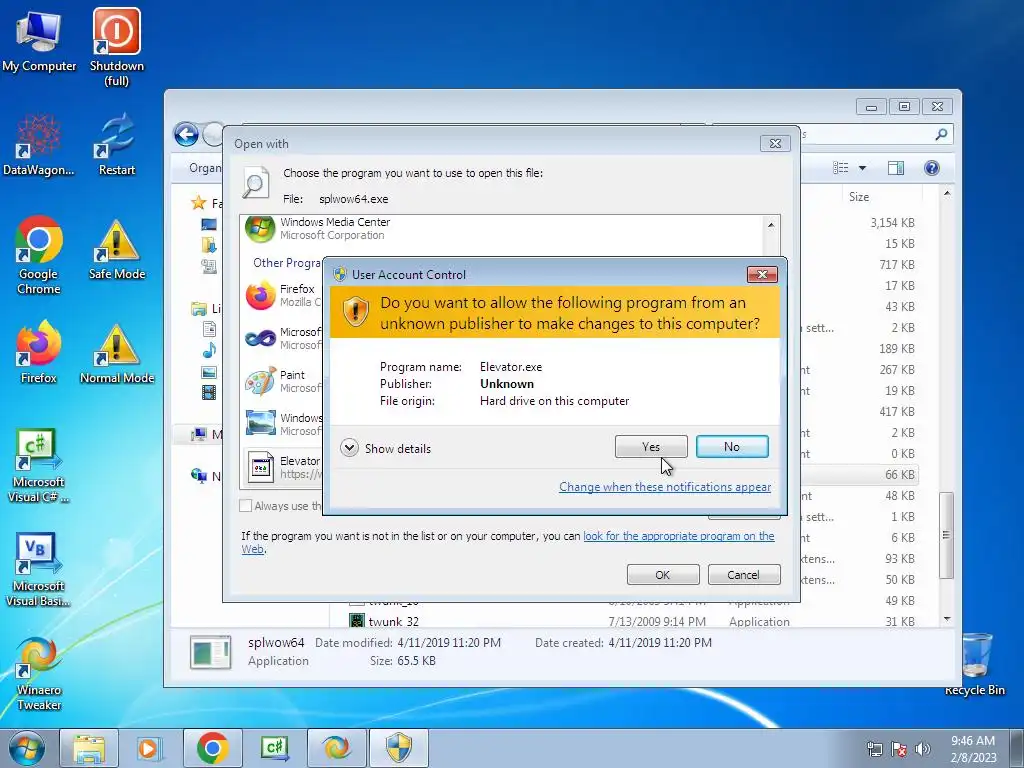1024x768 pixels.
Task: Open Normal Mode desktop shortcut
Action: click(x=117, y=353)
